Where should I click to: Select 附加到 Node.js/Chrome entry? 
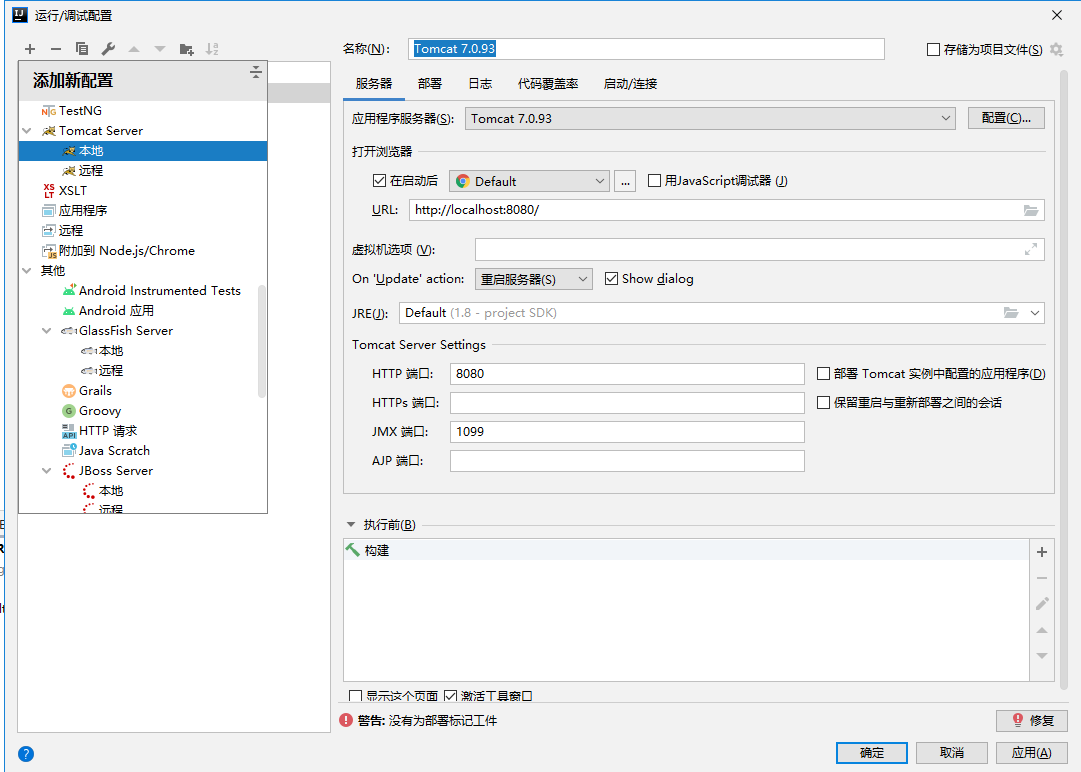(143, 251)
